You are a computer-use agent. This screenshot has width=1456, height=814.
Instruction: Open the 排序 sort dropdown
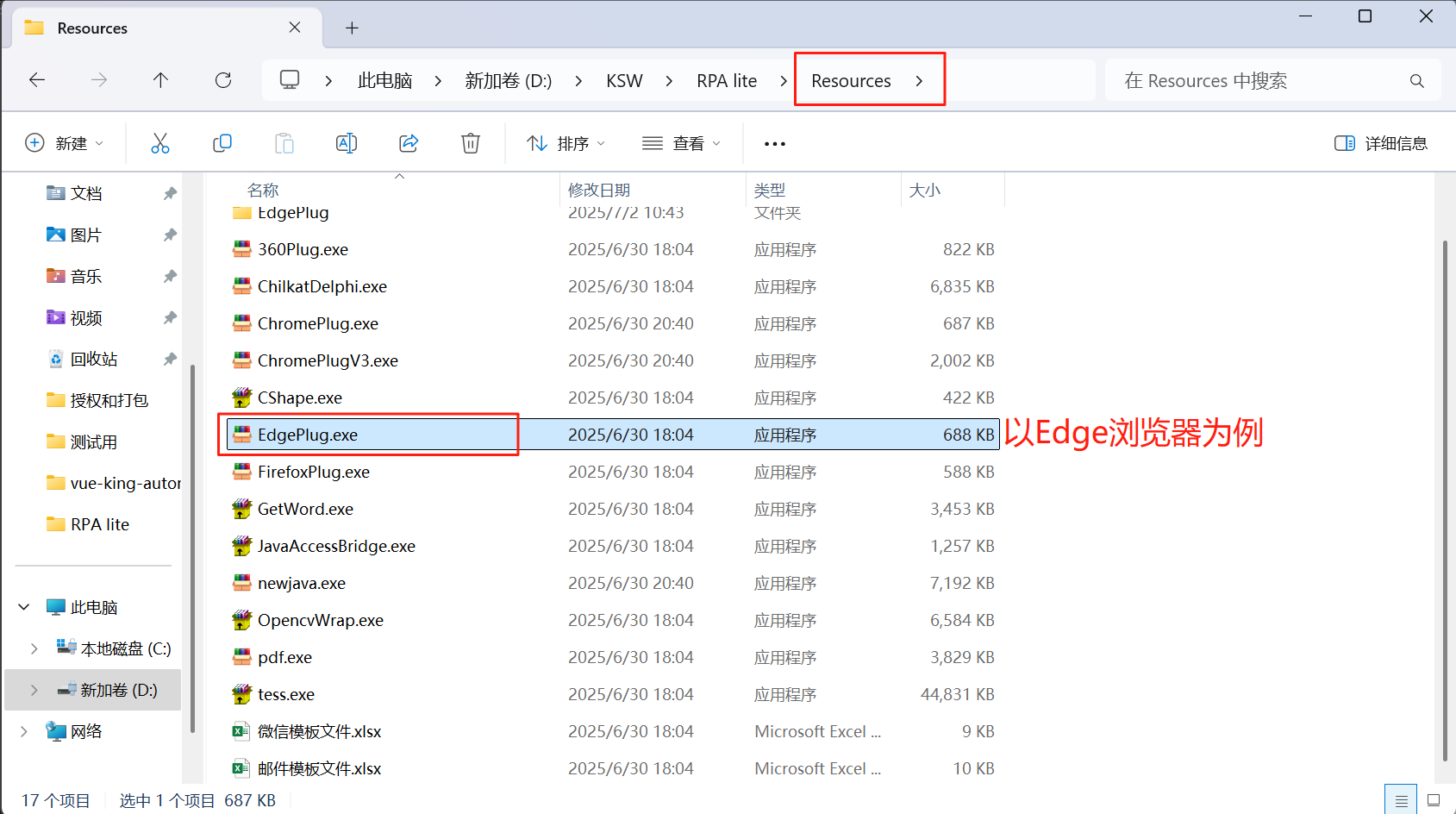coord(566,143)
